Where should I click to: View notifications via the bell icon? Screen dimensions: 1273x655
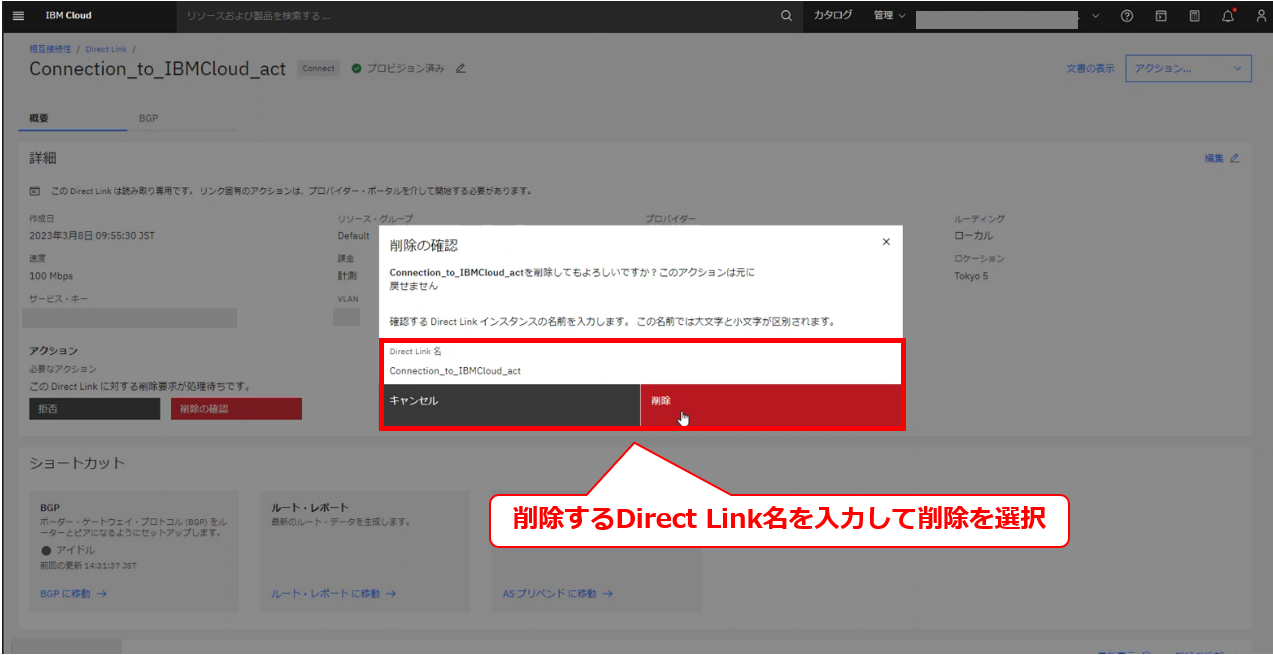point(1228,16)
